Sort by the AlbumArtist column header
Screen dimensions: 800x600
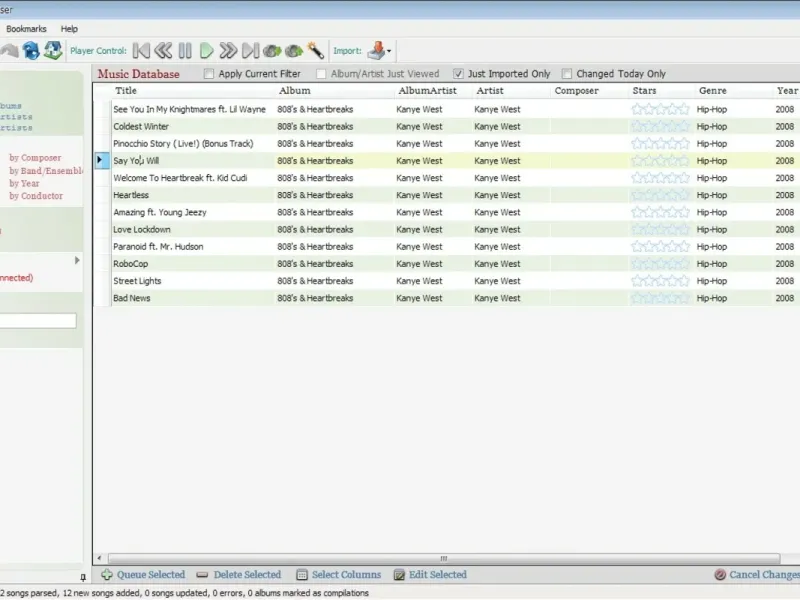(428, 90)
